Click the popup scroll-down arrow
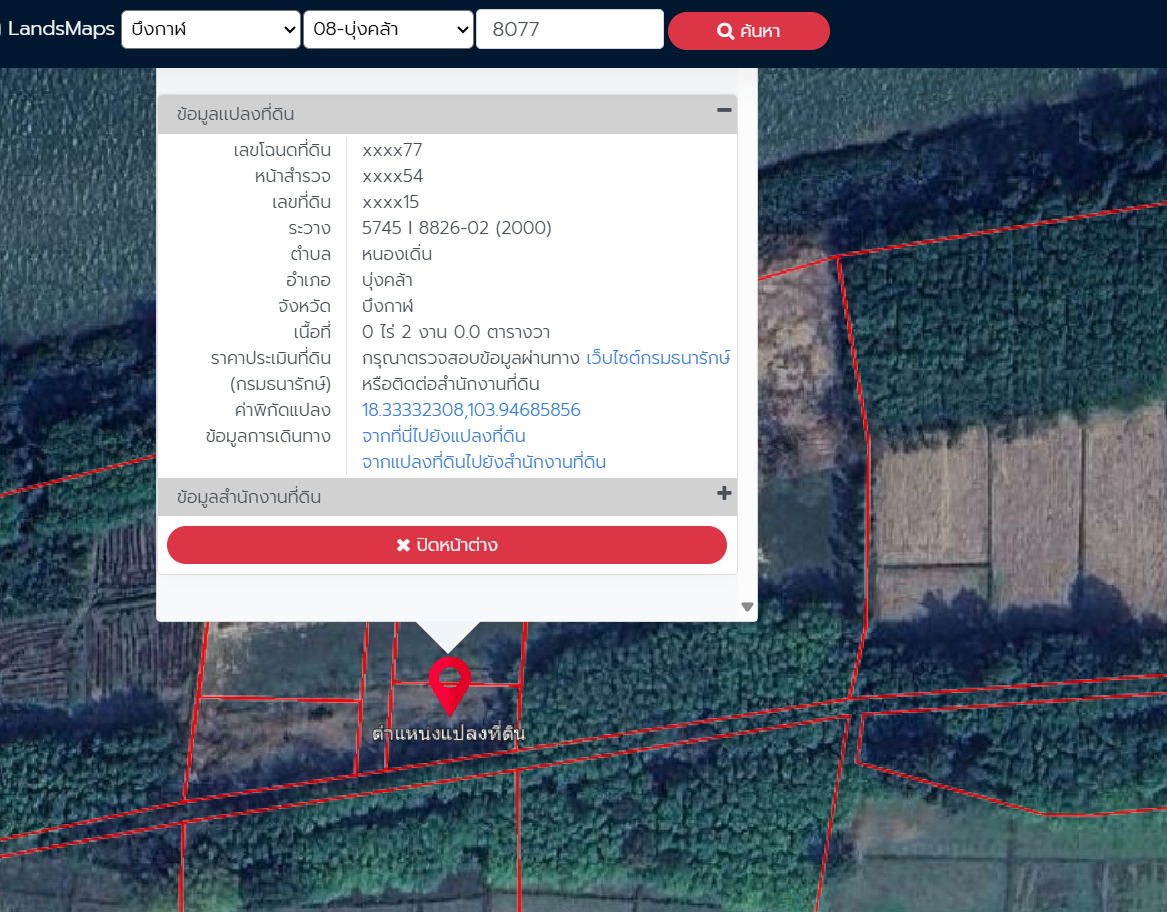The width and height of the screenshot is (1167, 912). coord(746,607)
